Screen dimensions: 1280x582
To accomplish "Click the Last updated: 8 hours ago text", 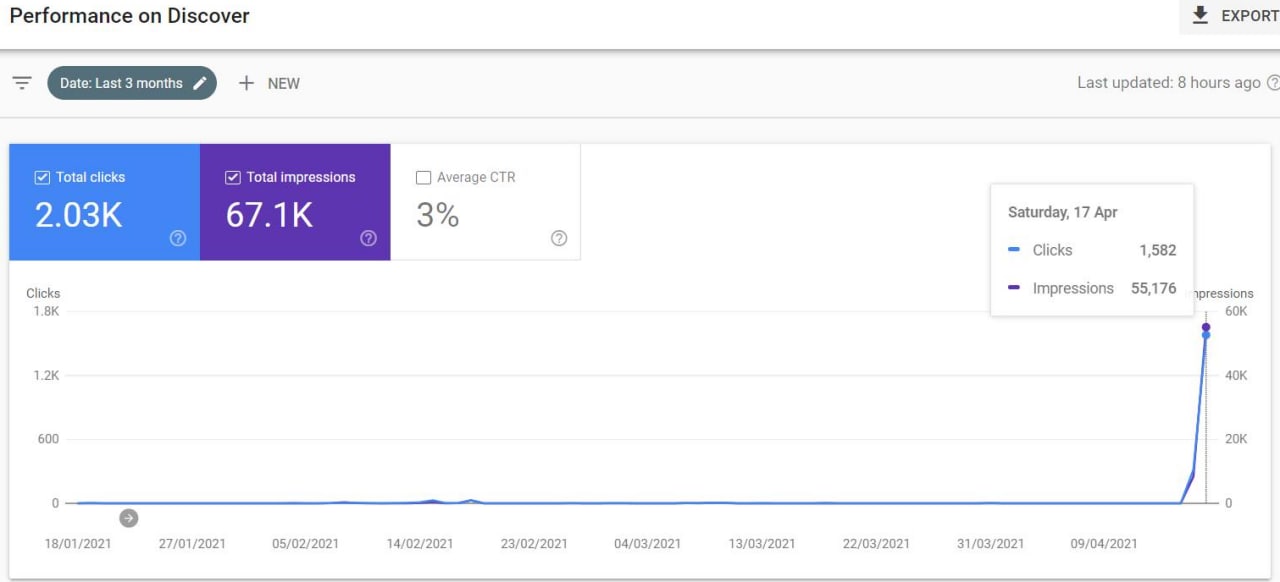I will point(1169,83).
